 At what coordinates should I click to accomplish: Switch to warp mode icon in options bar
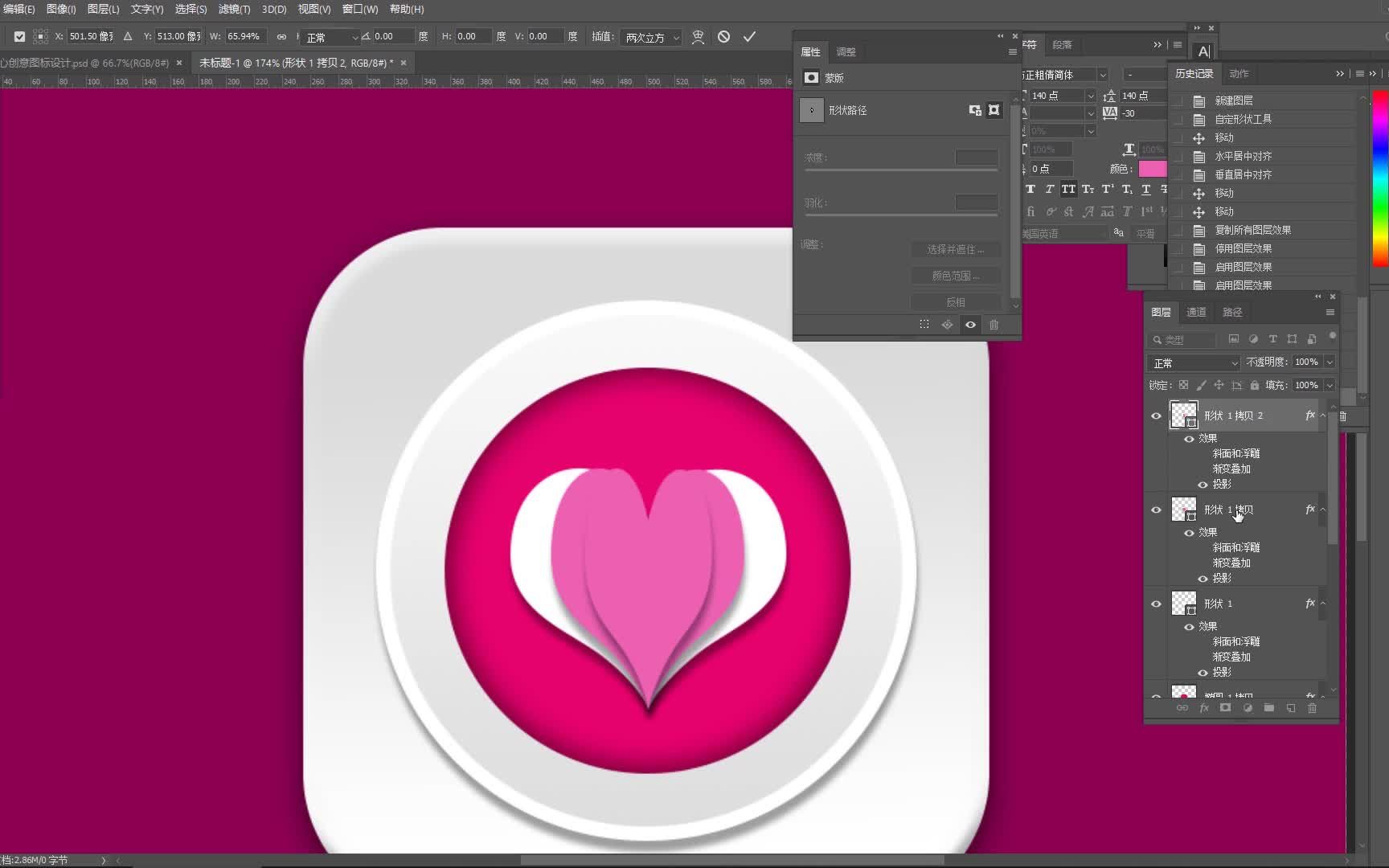pyautogui.click(x=698, y=37)
